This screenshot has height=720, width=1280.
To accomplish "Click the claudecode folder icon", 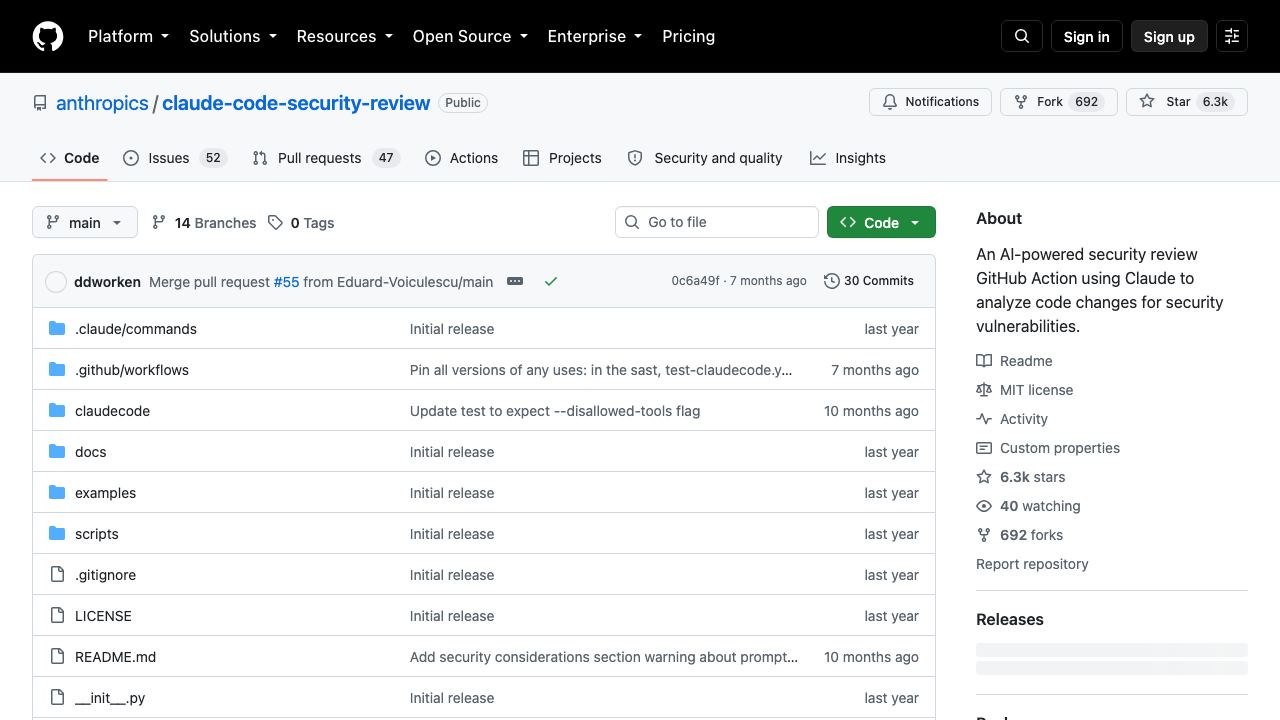I will click(57, 411).
